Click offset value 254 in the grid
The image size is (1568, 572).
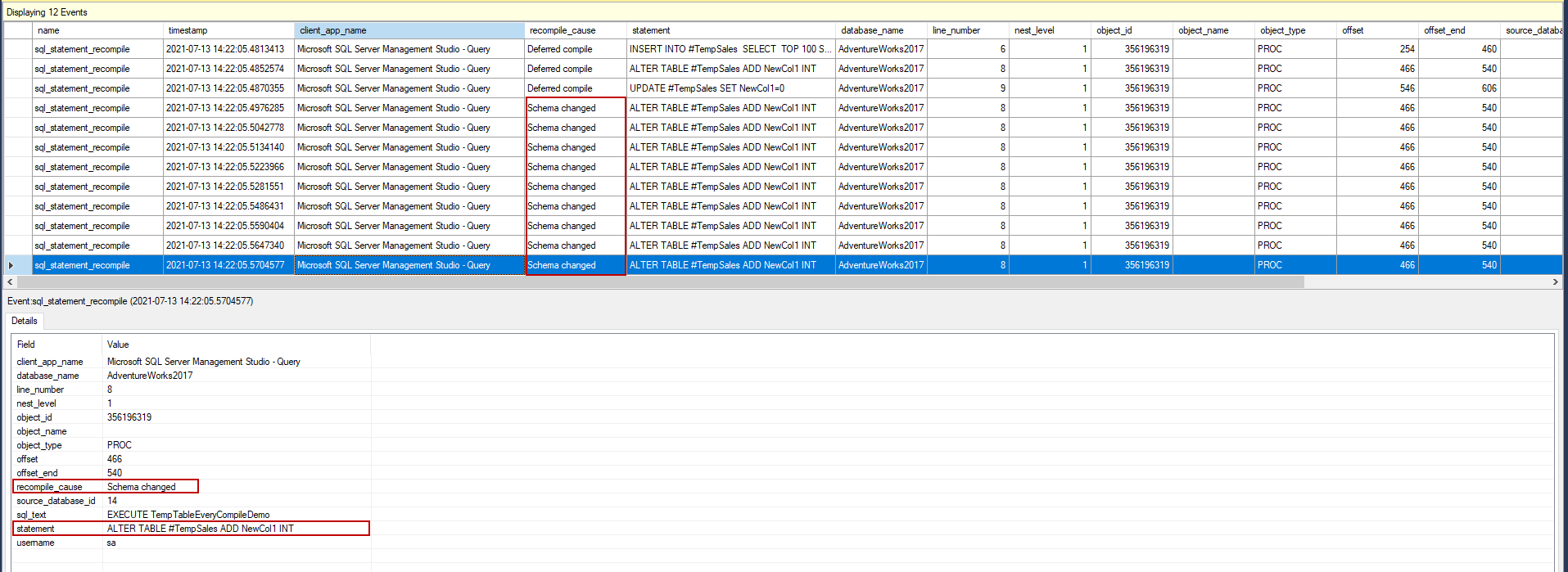[1377, 49]
